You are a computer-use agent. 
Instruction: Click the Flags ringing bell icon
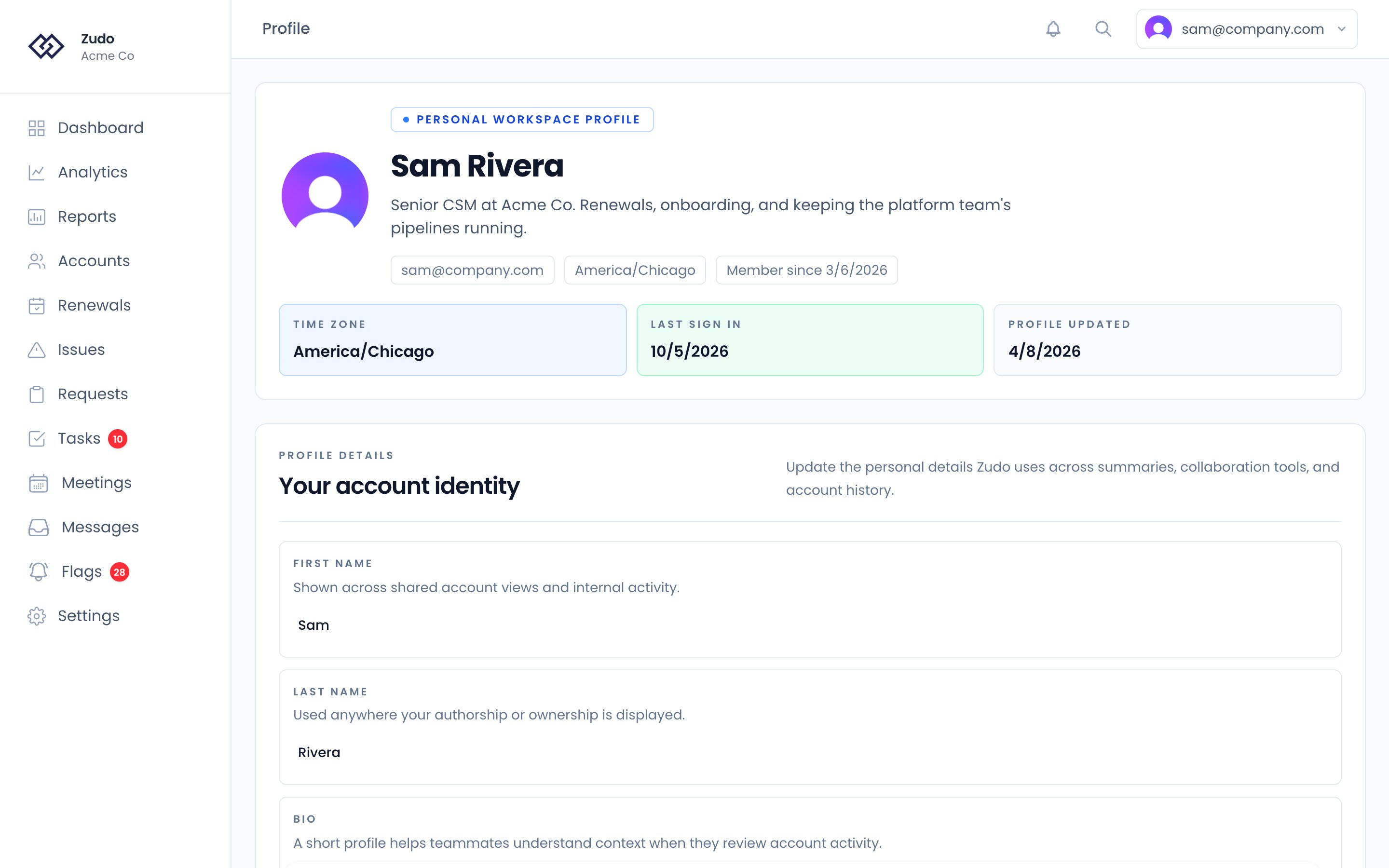pyautogui.click(x=39, y=572)
